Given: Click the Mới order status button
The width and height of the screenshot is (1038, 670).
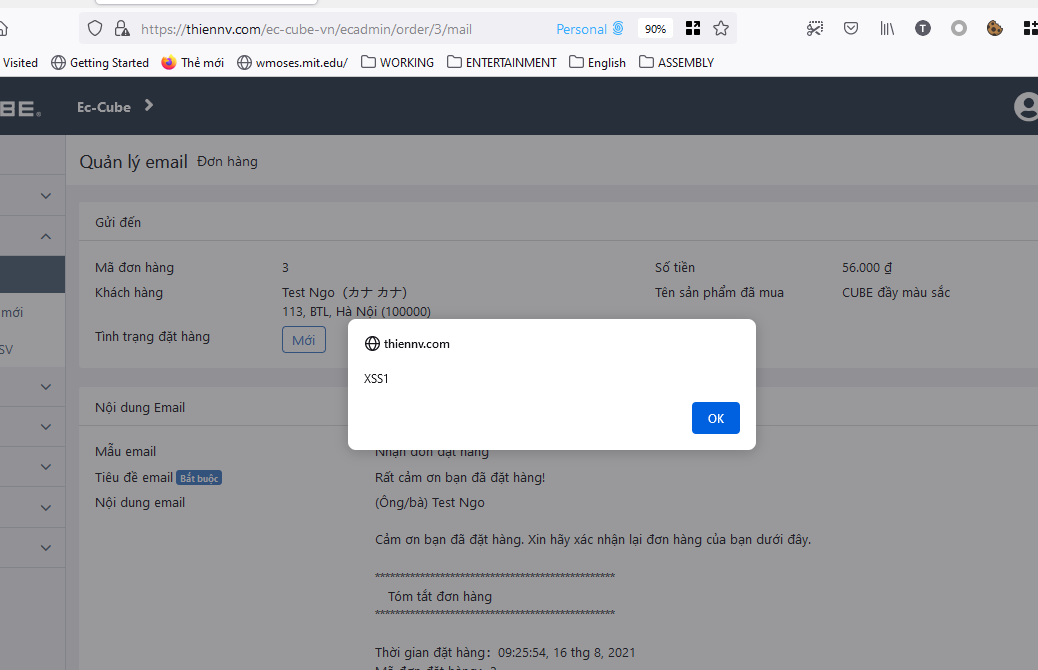Looking at the screenshot, I should [x=303, y=340].
